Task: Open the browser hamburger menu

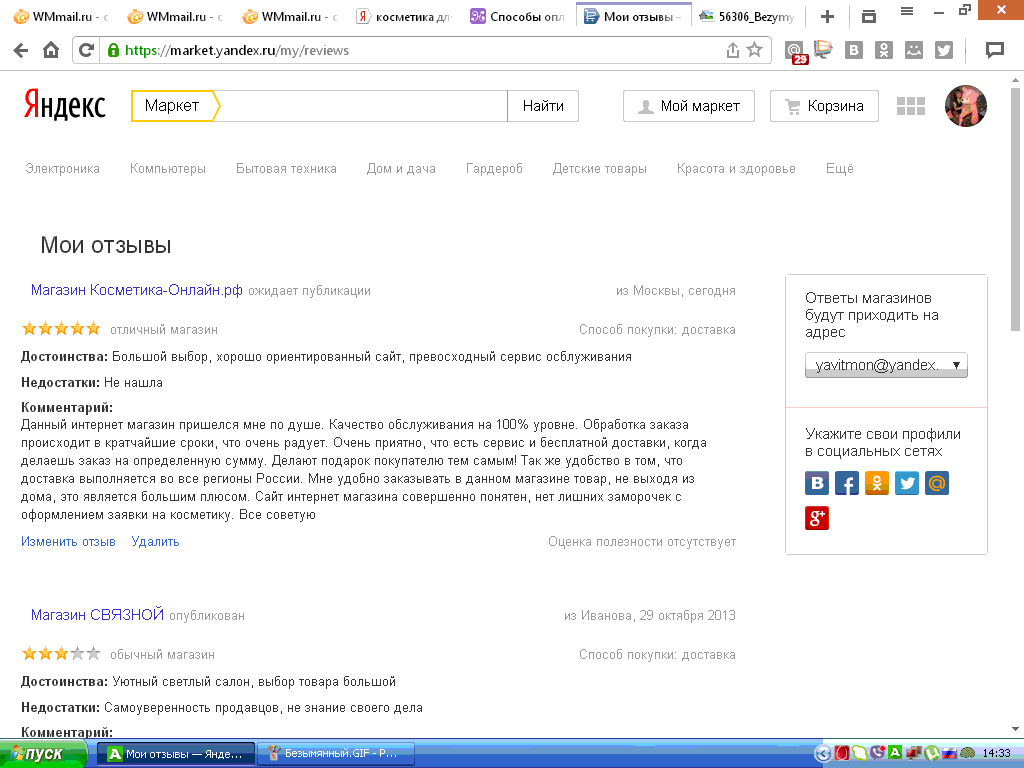Action: coord(907,11)
